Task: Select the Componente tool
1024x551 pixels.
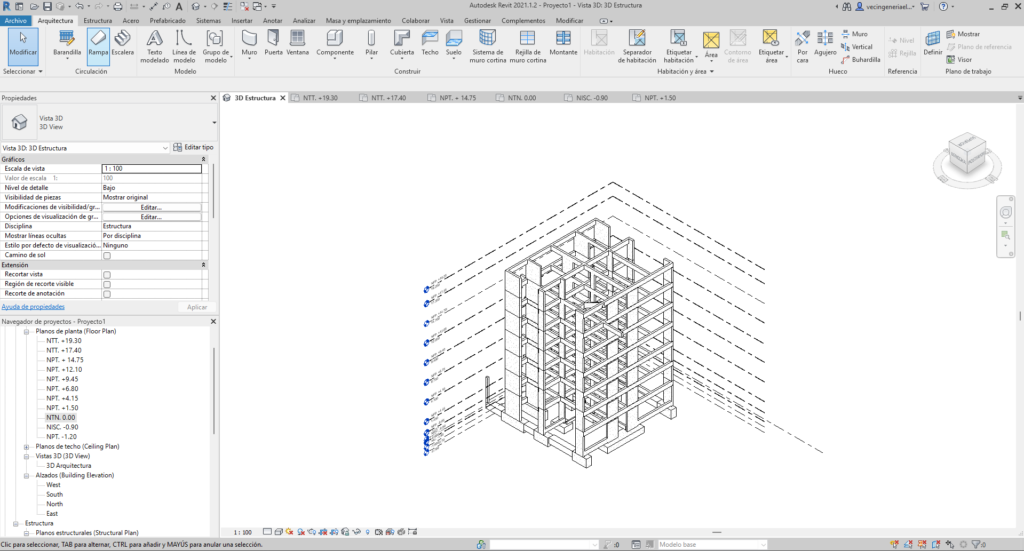Action: 335,44
